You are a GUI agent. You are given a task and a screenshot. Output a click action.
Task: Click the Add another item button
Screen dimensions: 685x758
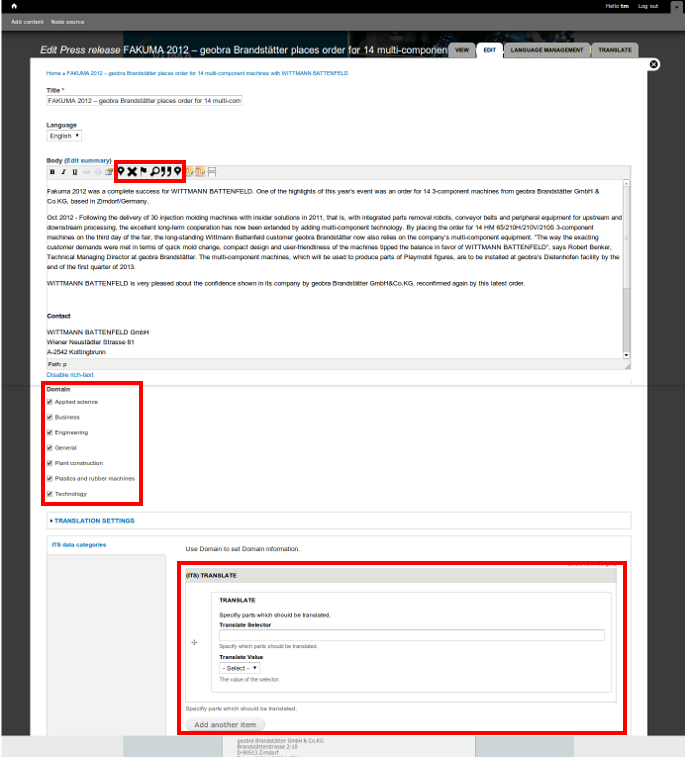point(225,724)
